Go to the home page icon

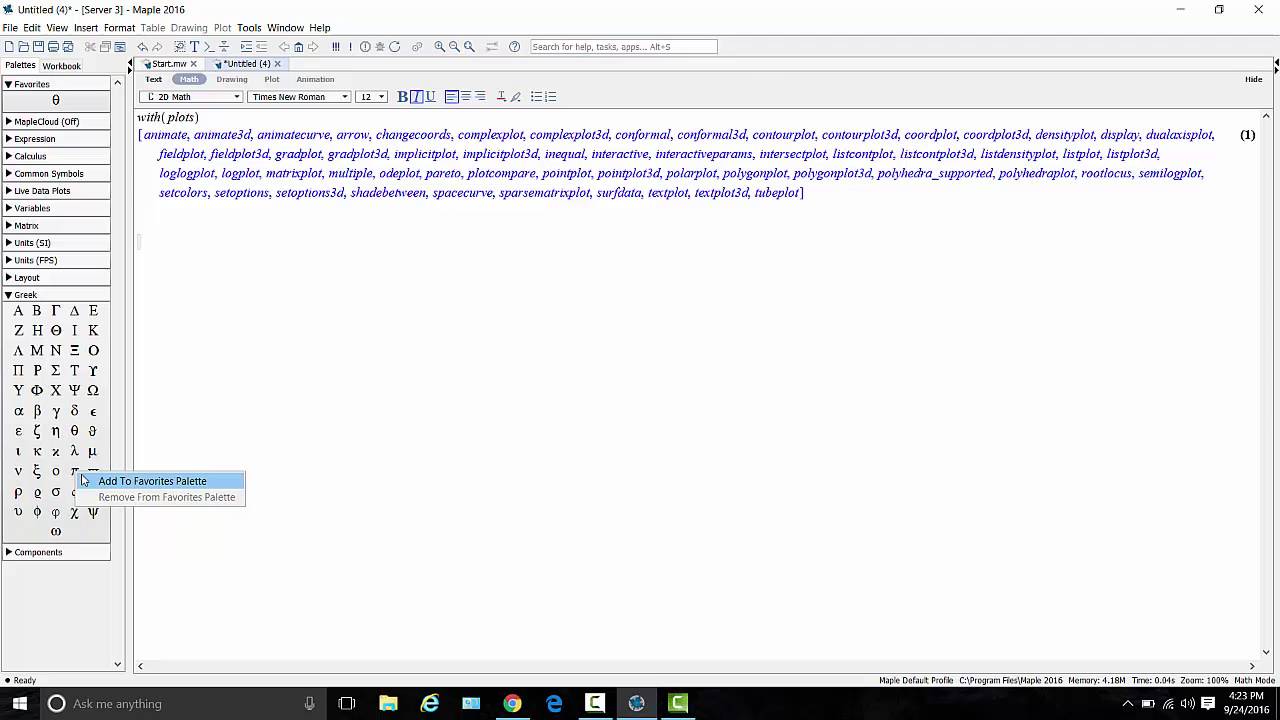pos(298,47)
